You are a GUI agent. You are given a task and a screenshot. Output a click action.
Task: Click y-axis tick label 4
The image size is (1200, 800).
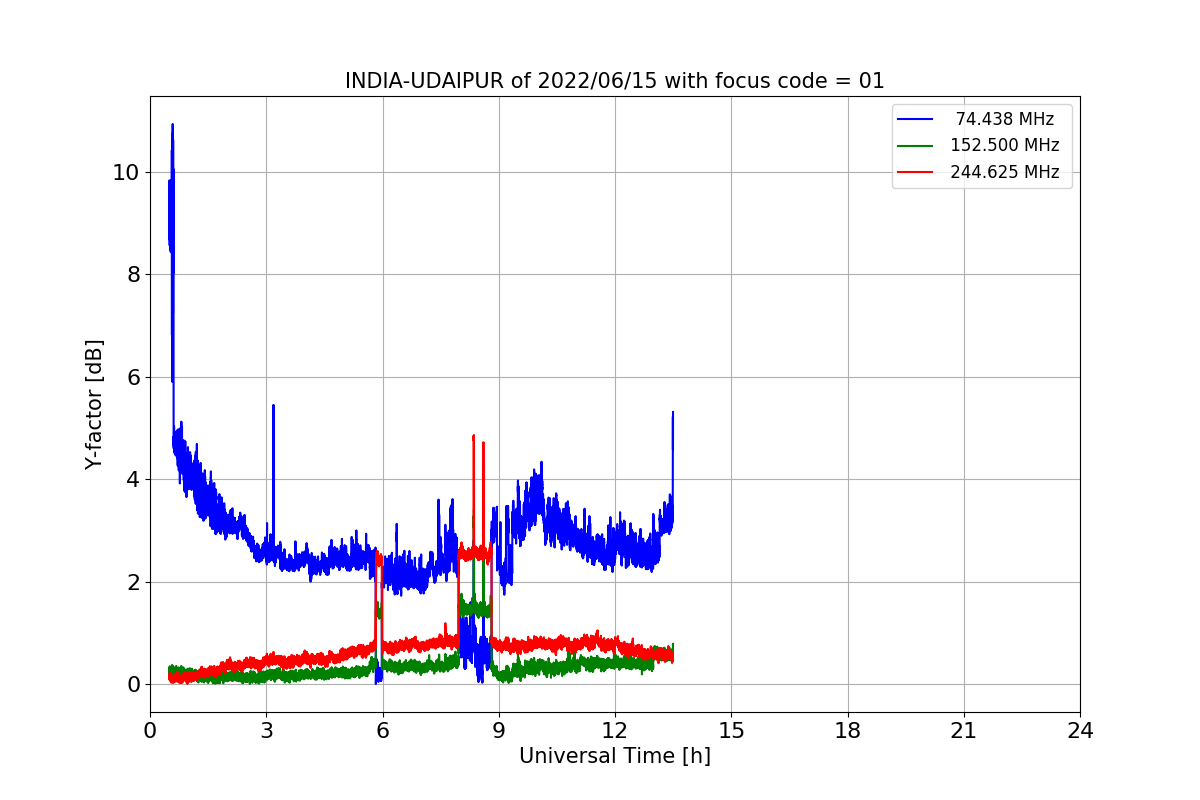click(133, 479)
